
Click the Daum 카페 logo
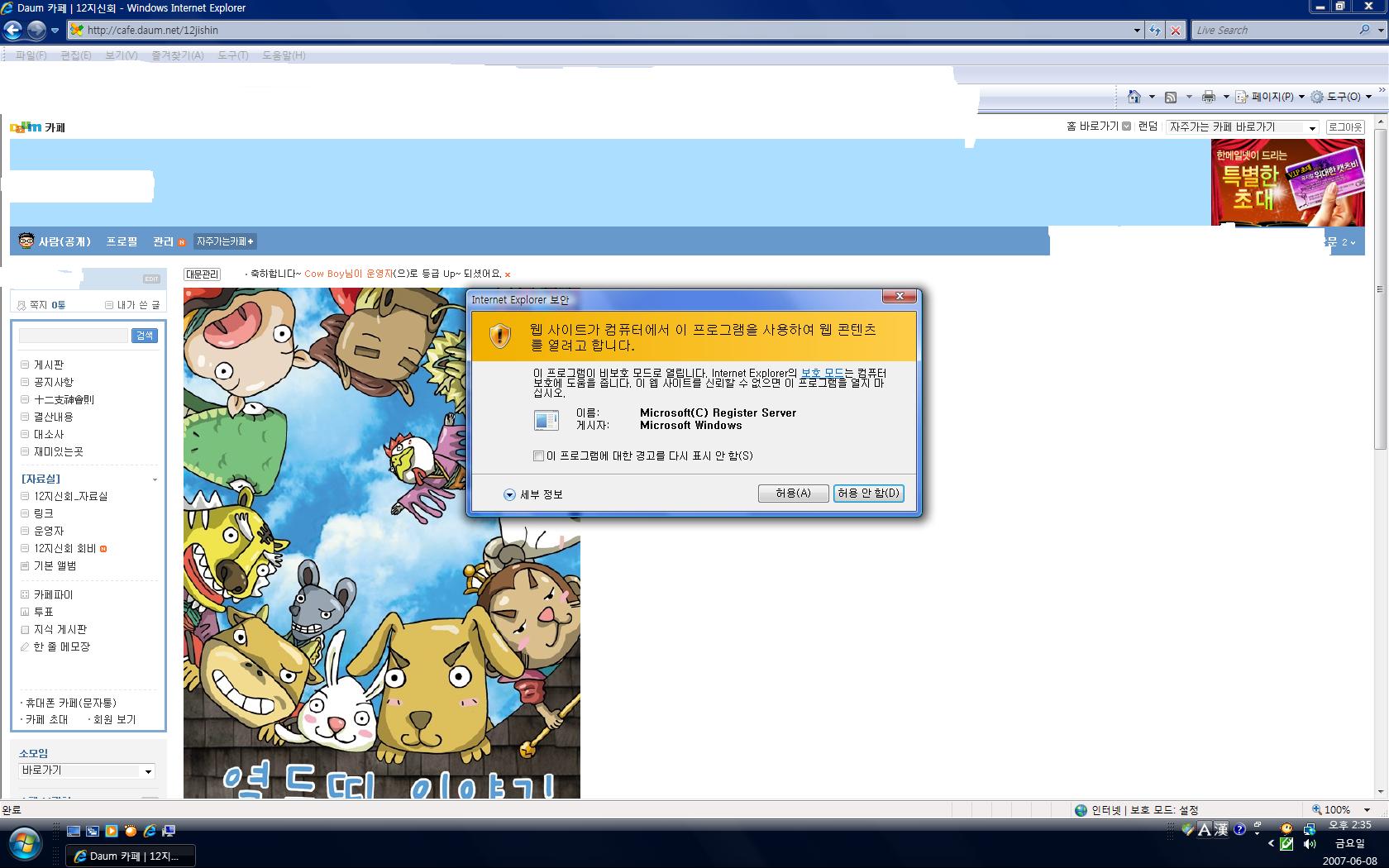tap(37, 127)
